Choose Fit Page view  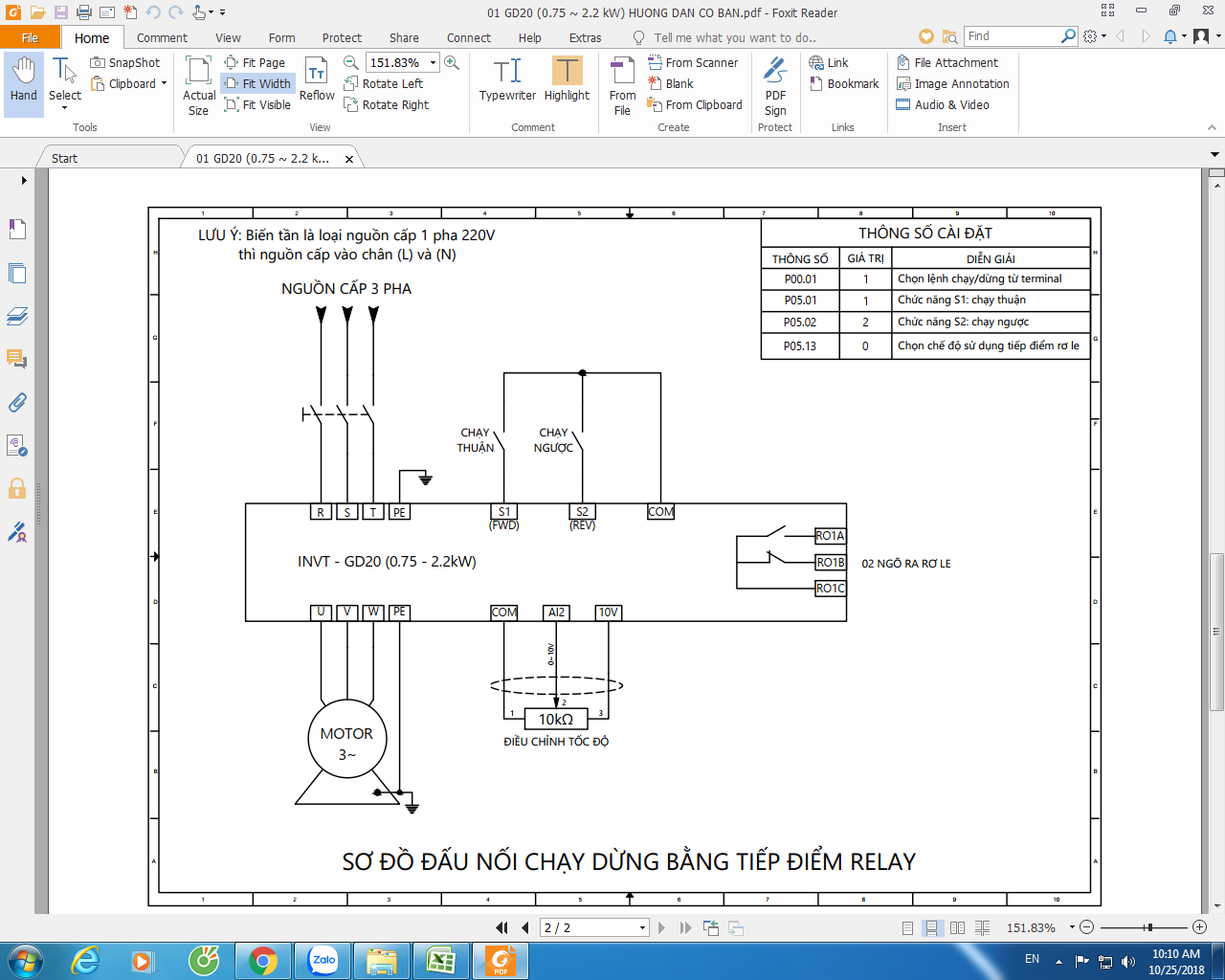(x=255, y=62)
